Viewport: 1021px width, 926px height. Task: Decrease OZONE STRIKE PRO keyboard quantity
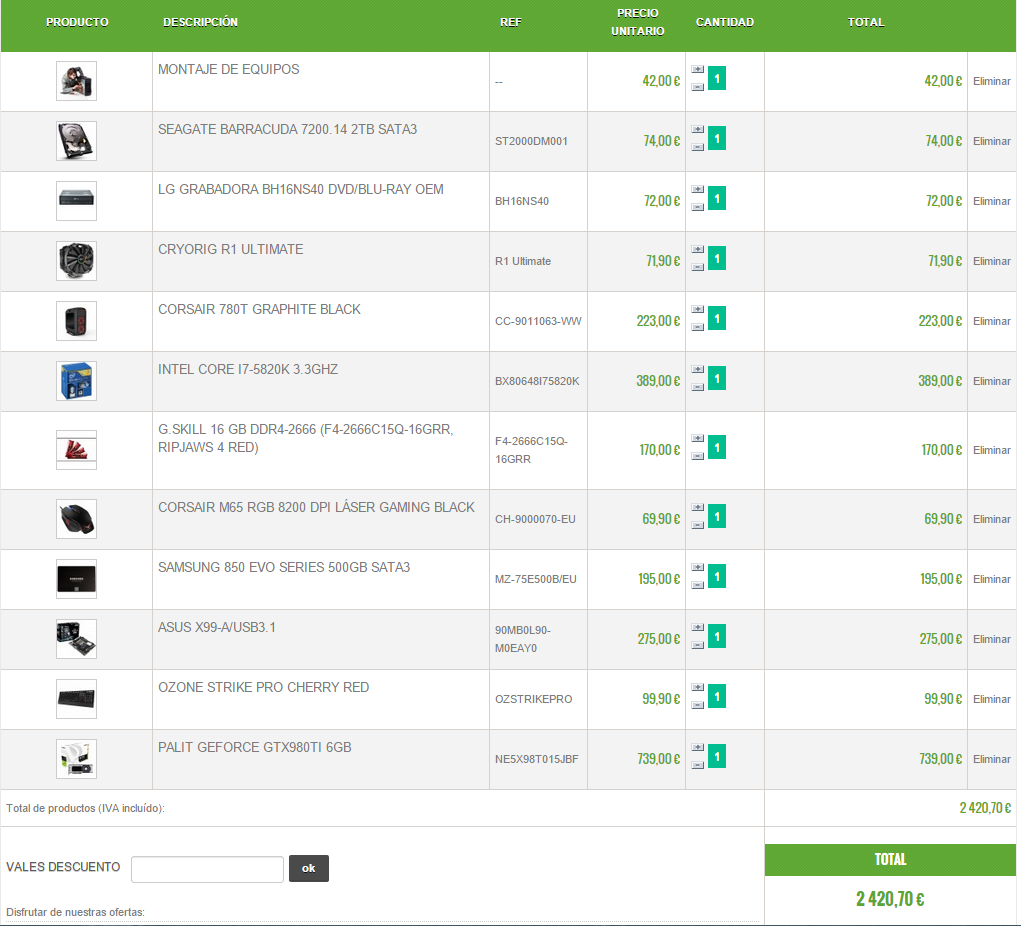tap(697, 704)
